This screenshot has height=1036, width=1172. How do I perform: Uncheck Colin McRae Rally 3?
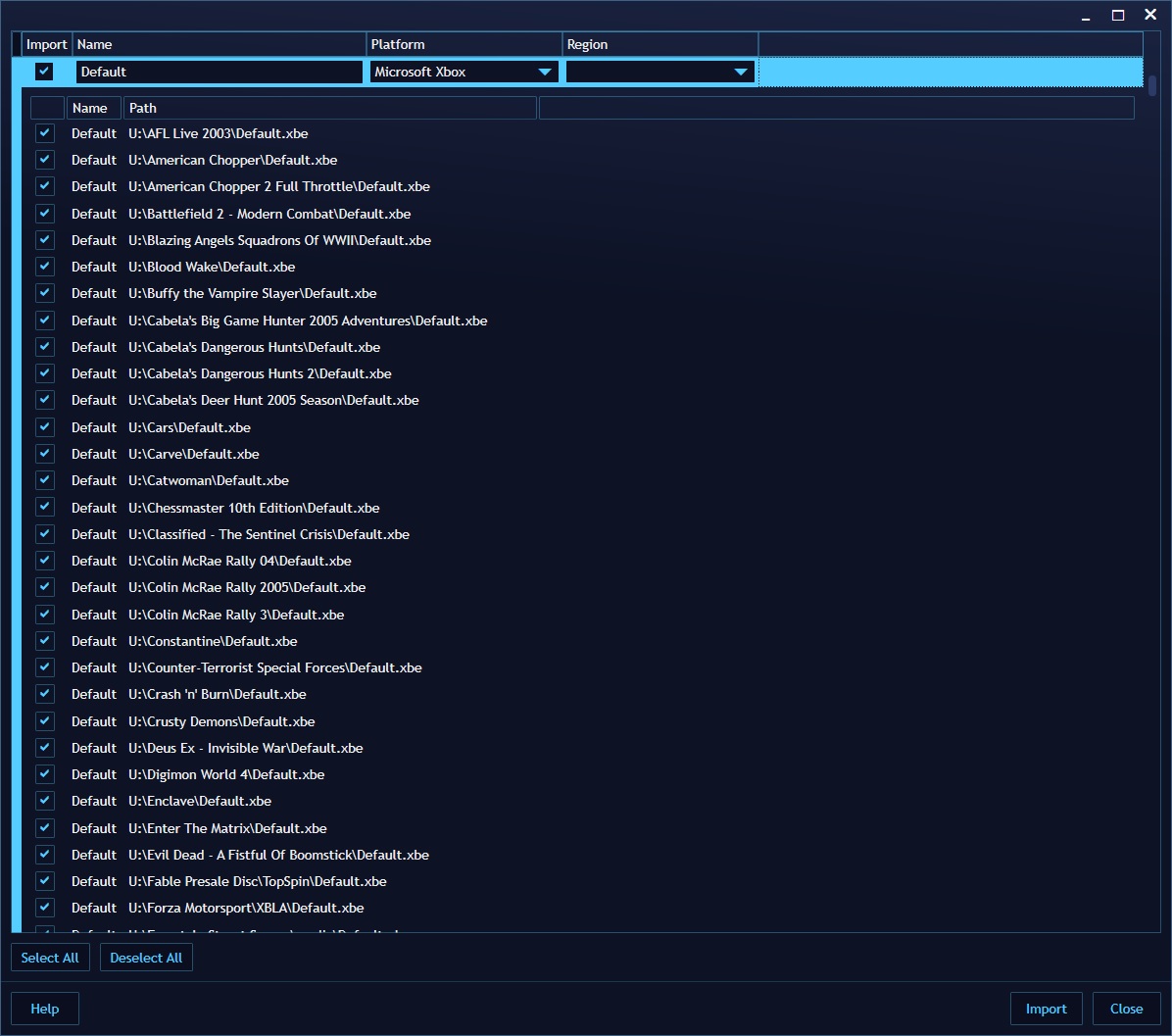coord(45,614)
